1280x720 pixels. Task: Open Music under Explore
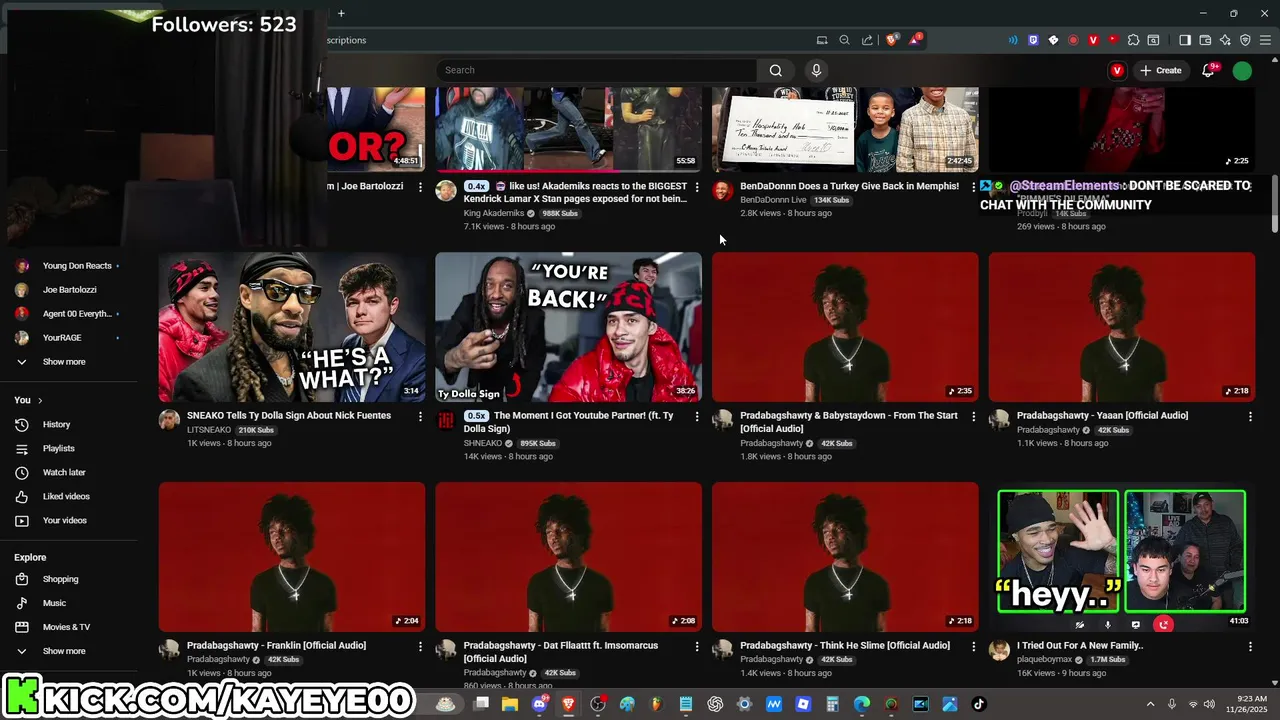click(54, 603)
